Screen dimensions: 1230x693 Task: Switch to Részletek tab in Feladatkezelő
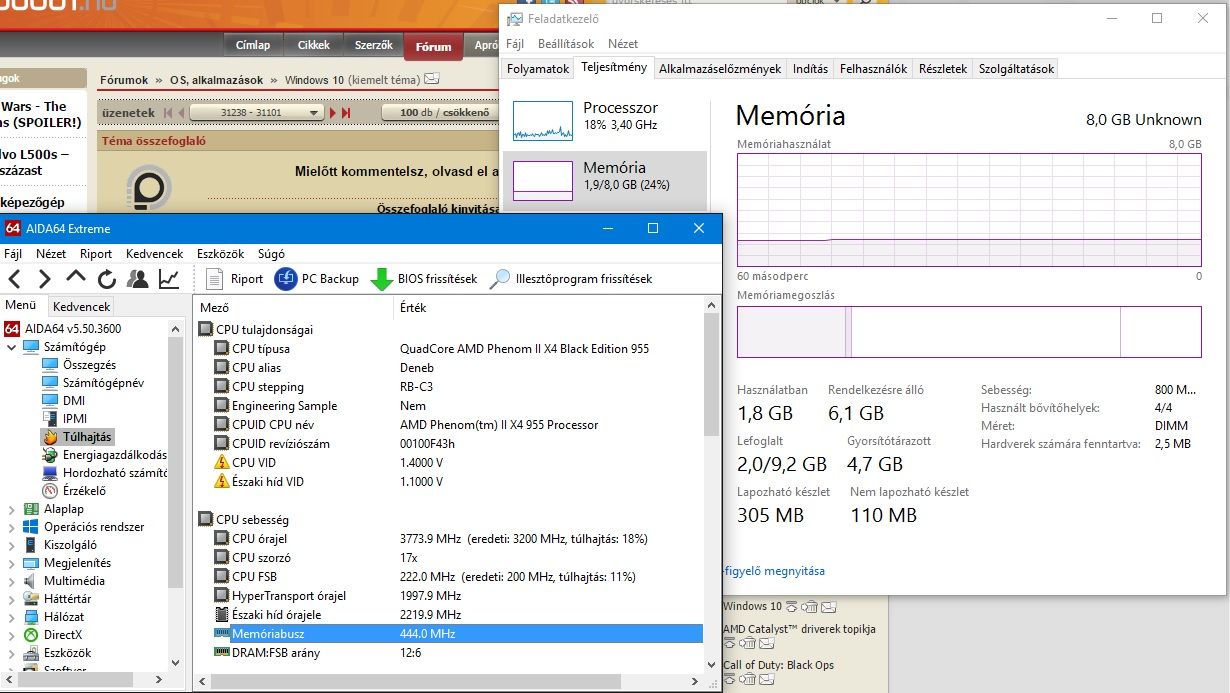pyautogui.click(x=943, y=69)
